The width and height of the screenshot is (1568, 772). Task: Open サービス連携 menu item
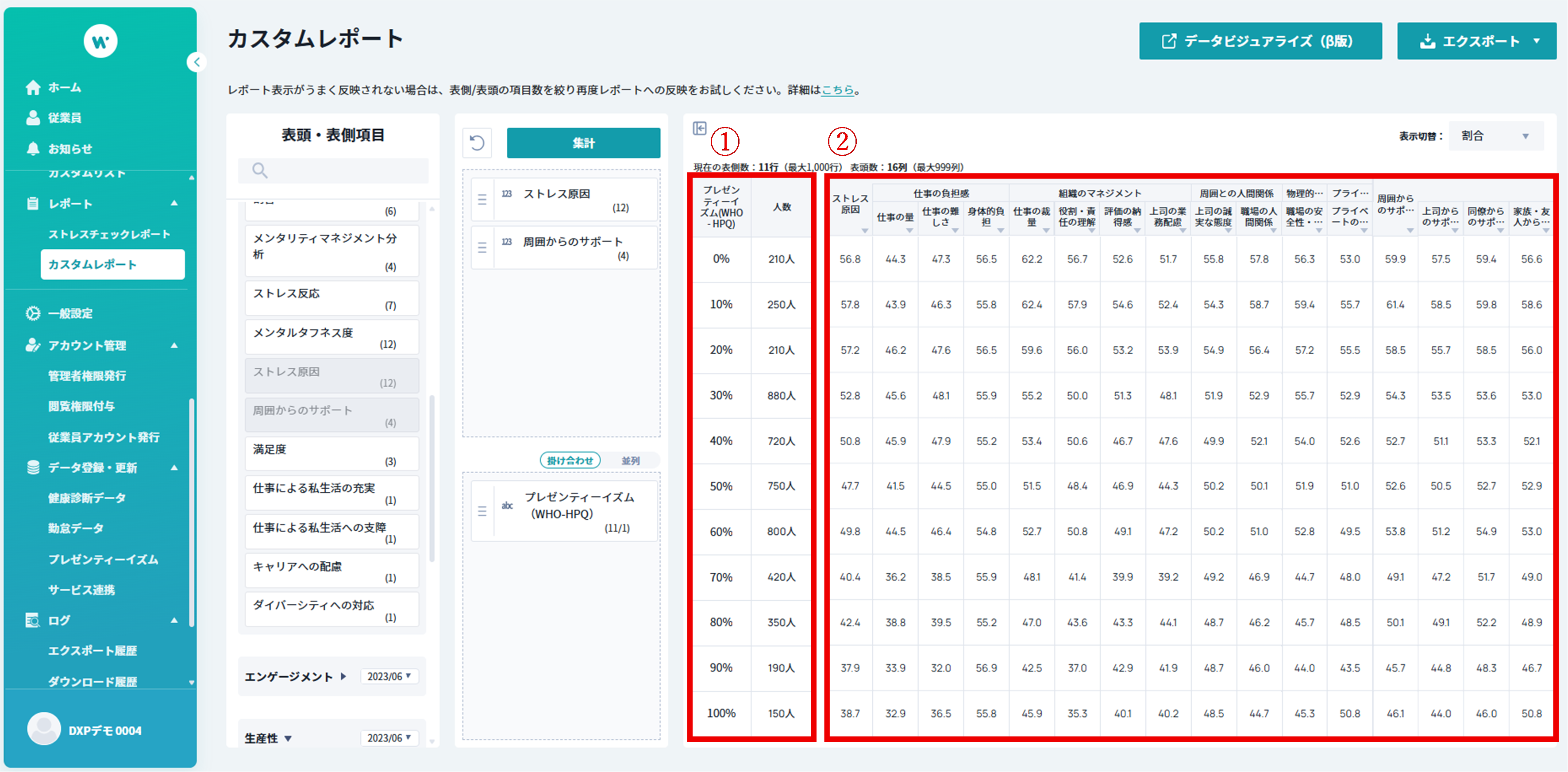click(x=81, y=590)
